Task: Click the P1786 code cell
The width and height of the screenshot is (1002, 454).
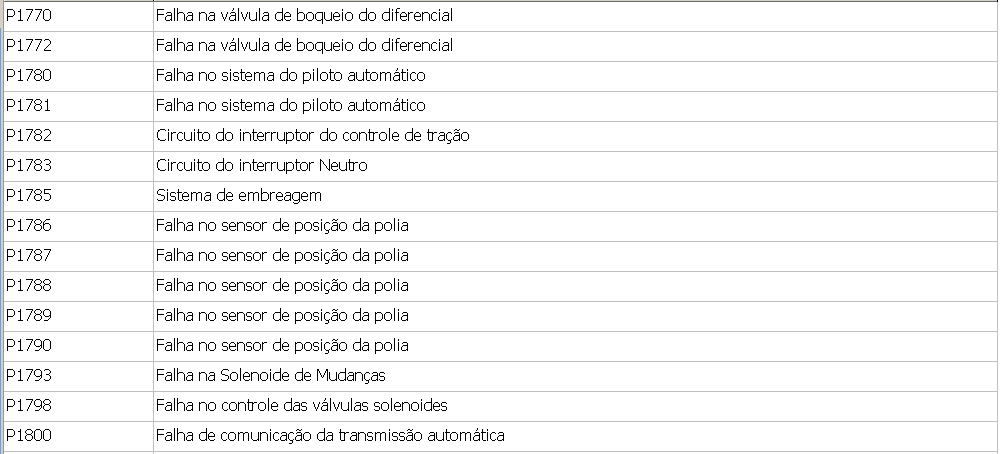Action: click(x=29, y=226)
